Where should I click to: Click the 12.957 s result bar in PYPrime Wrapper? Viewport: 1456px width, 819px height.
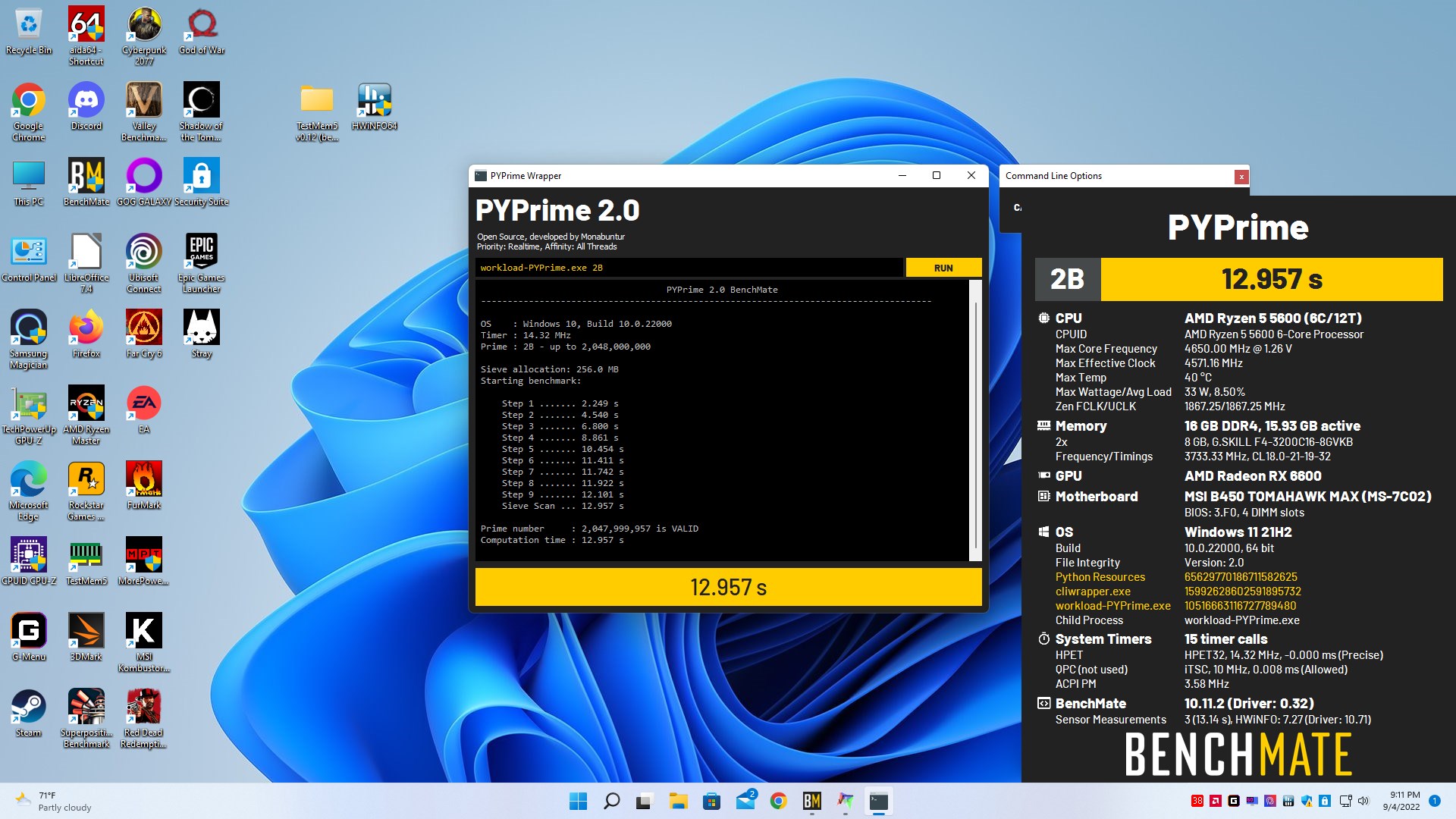point(728,587)
